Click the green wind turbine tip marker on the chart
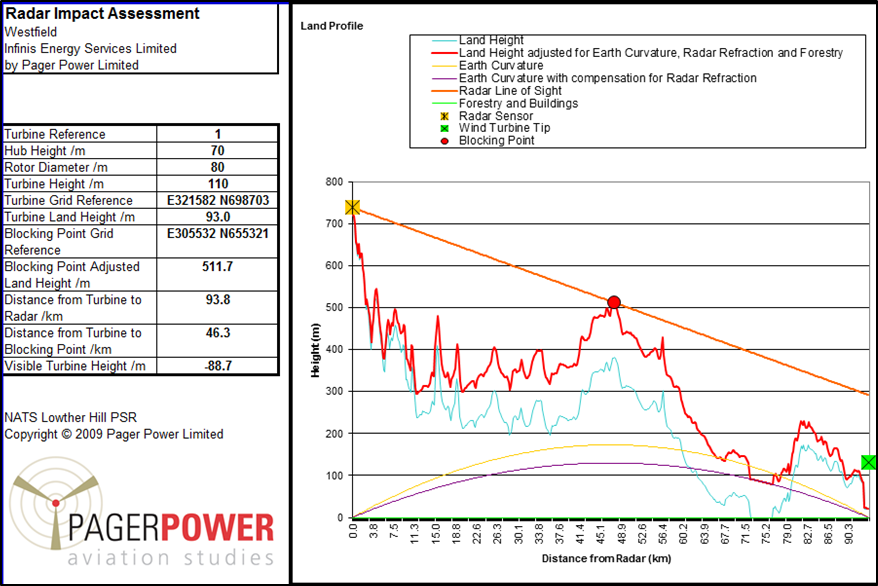The image size is (878, 586). [x=868, y=462]
